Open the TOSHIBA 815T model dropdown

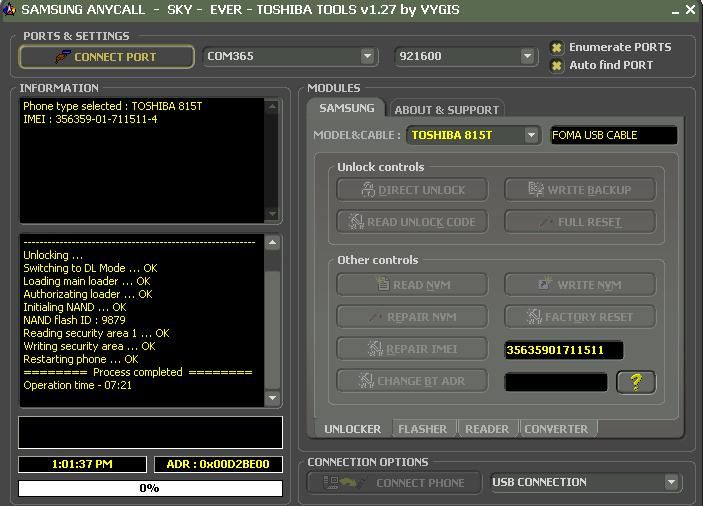tap(531, 135)
